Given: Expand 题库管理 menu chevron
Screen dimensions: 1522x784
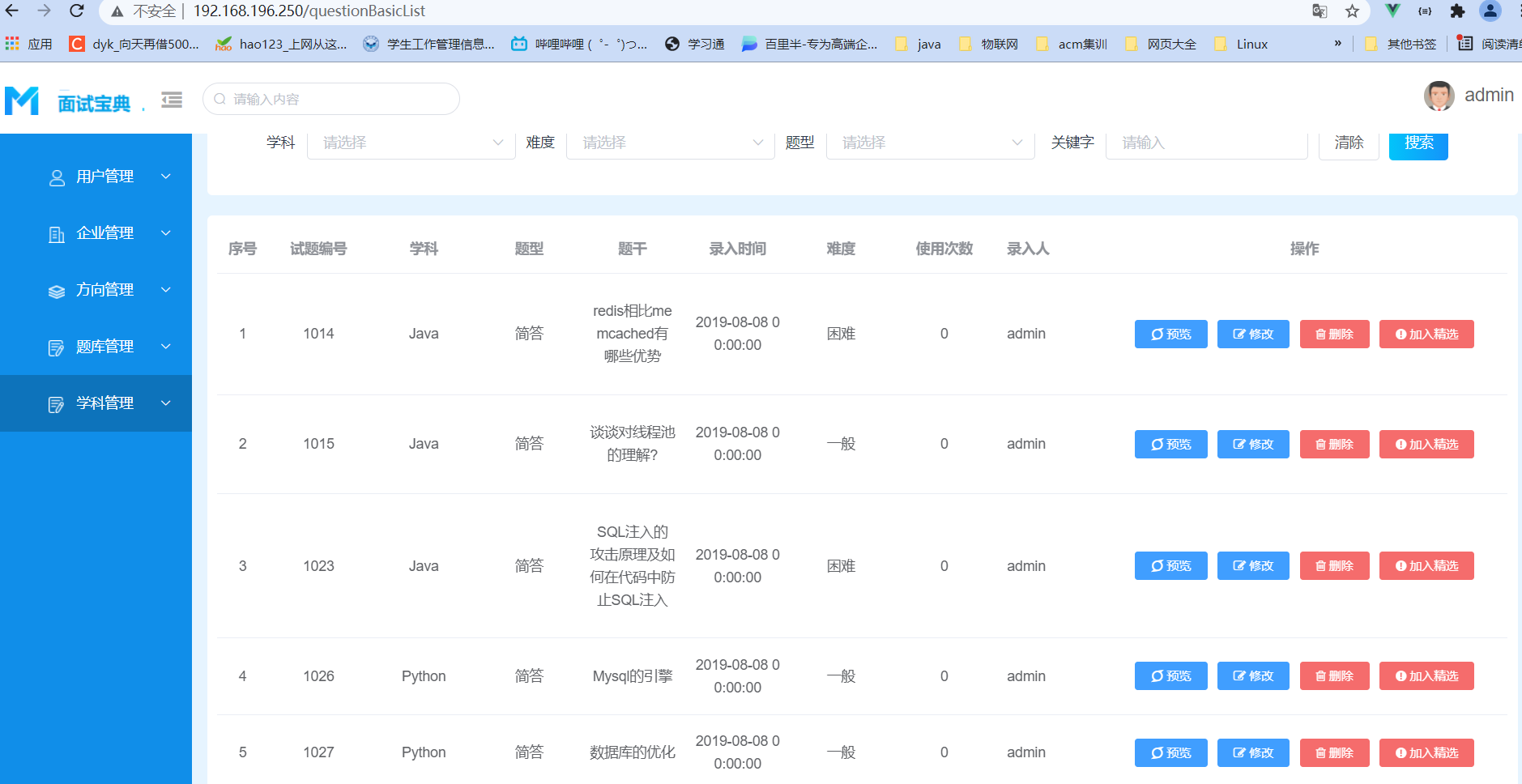Looking at the screenshot, I should [166, 347].
